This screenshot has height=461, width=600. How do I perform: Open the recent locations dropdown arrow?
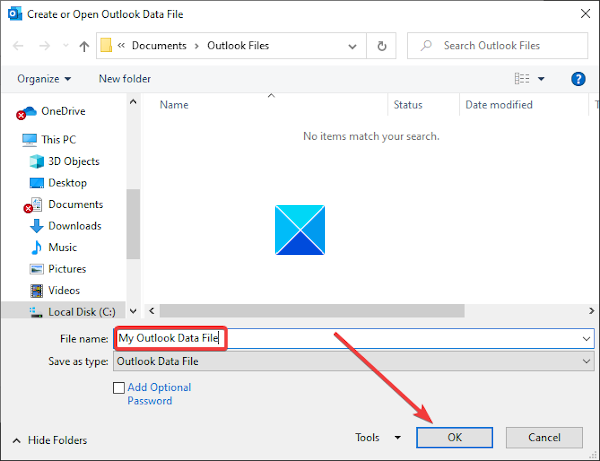(x=66, y=46)
